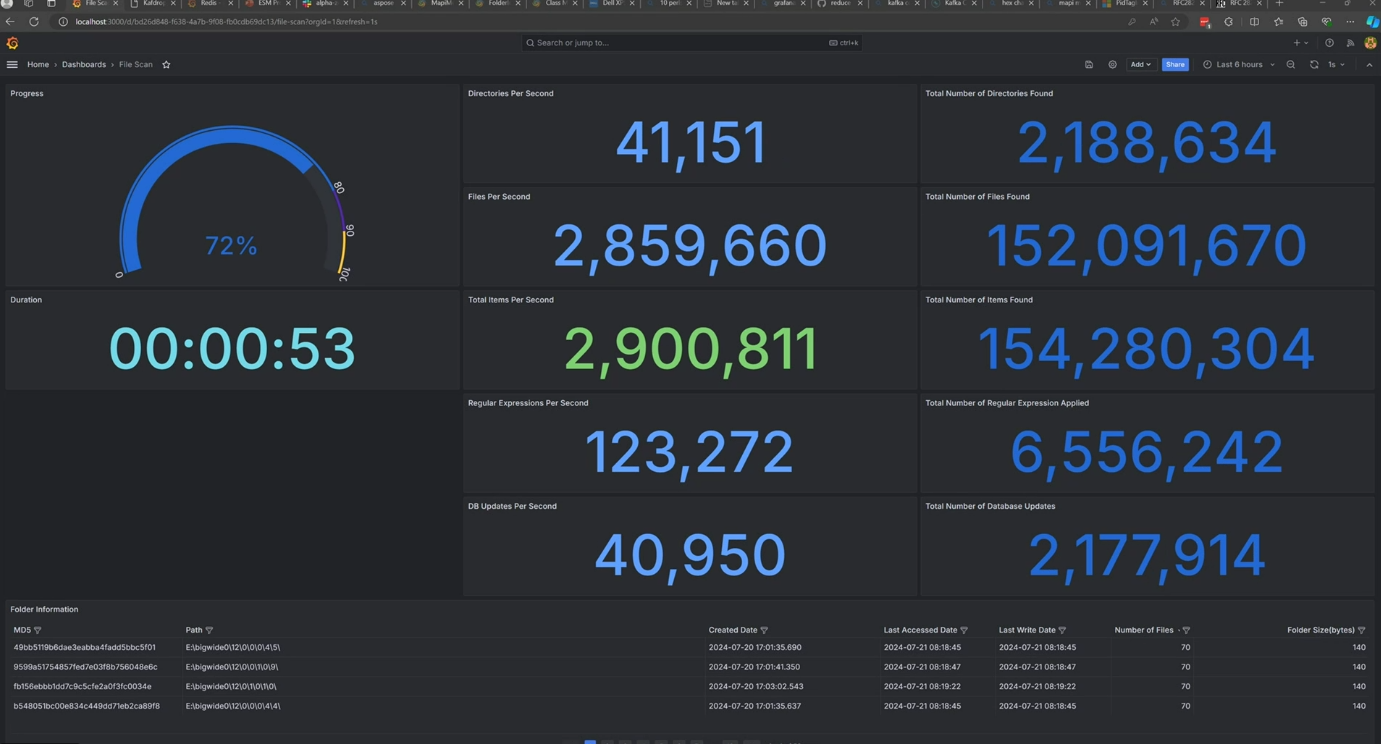Click the Regular Expressions Per Second value 123,272

coord(690,452)
